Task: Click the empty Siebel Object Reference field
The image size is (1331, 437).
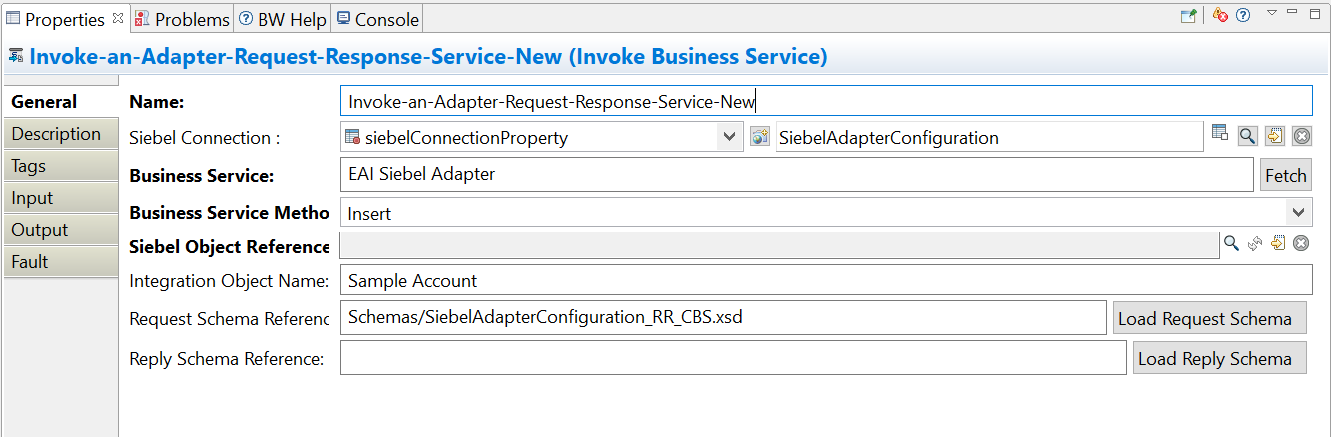Action: tap(779, 245)
